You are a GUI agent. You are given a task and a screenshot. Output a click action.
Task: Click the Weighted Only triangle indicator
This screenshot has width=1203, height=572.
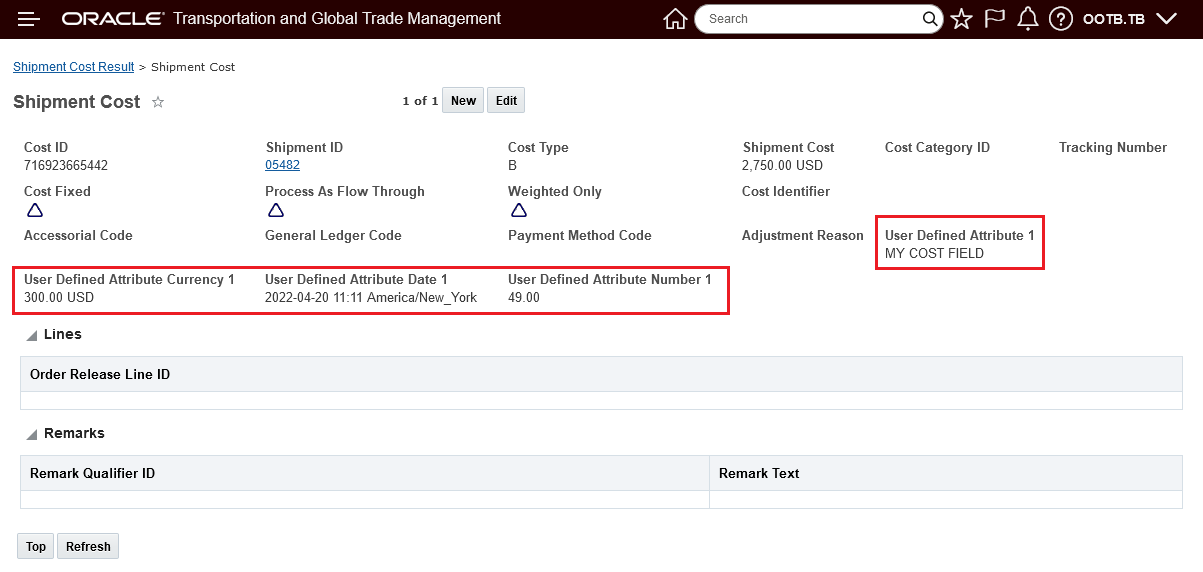coord(518,210)
